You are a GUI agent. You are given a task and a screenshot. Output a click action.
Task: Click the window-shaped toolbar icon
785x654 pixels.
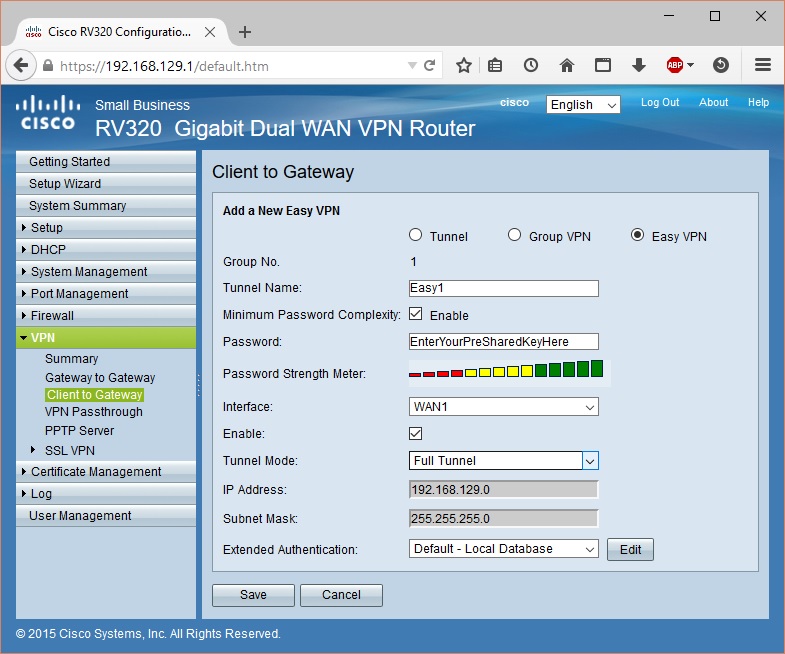(602, 65)
